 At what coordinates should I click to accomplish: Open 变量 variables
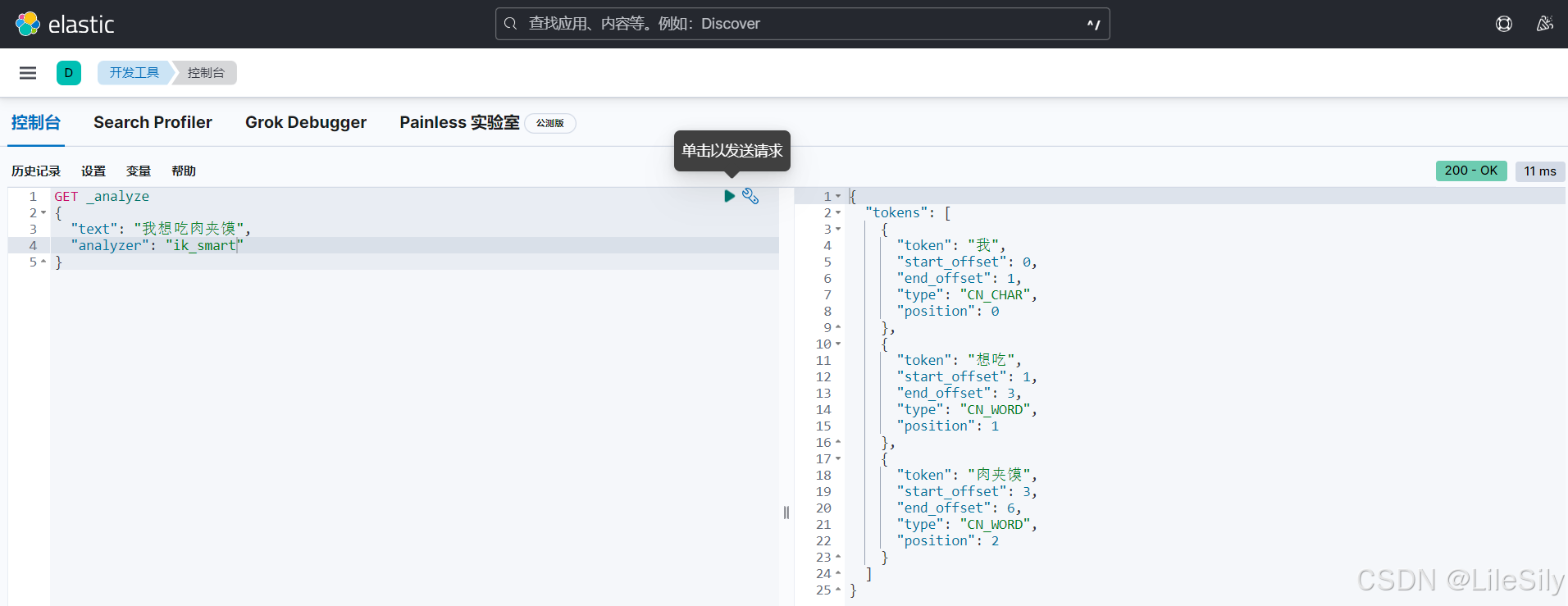pyautogui.click(x=139, y=171)
